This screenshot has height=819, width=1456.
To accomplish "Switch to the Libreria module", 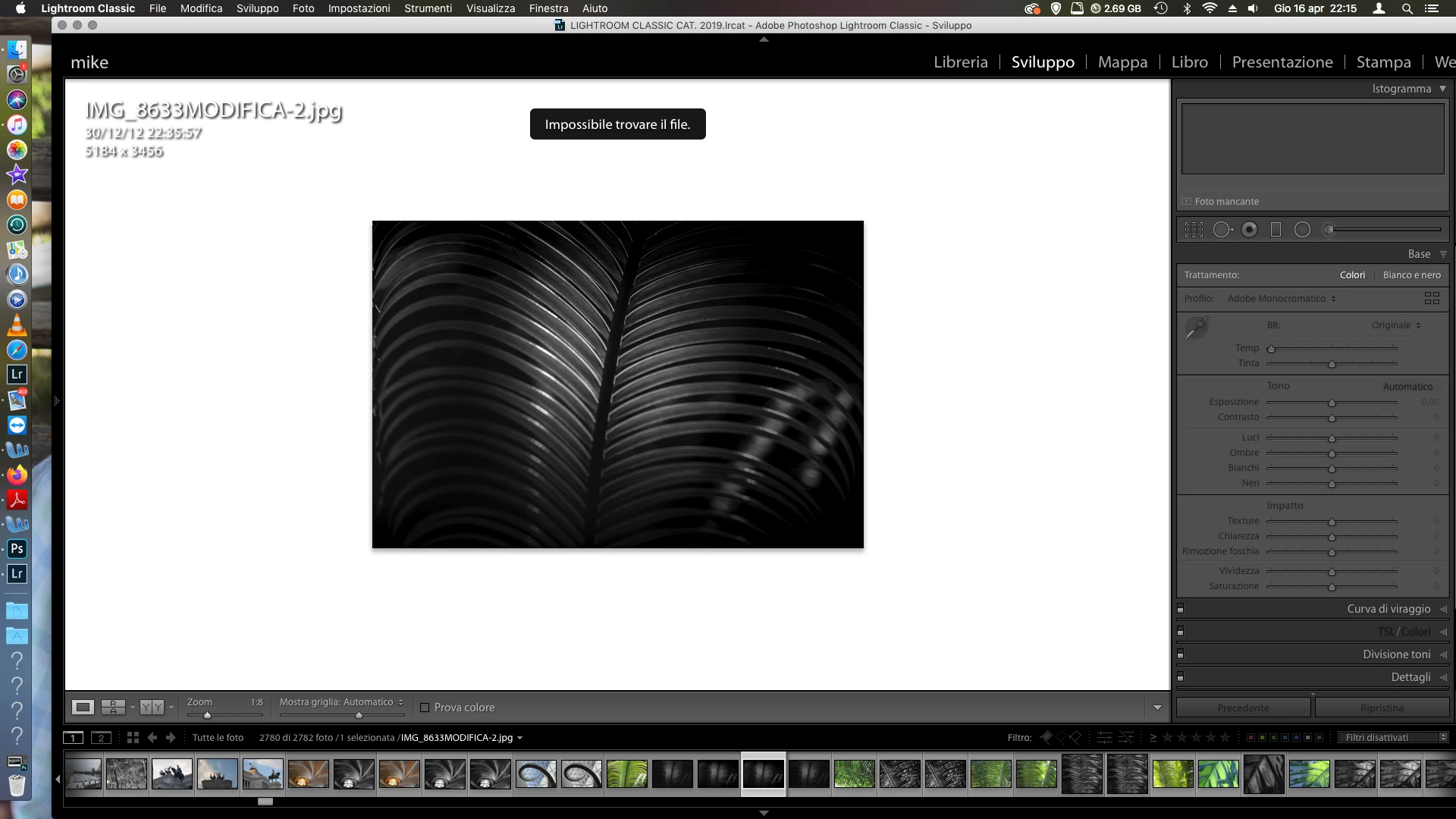I will click(x=960, y=62).
